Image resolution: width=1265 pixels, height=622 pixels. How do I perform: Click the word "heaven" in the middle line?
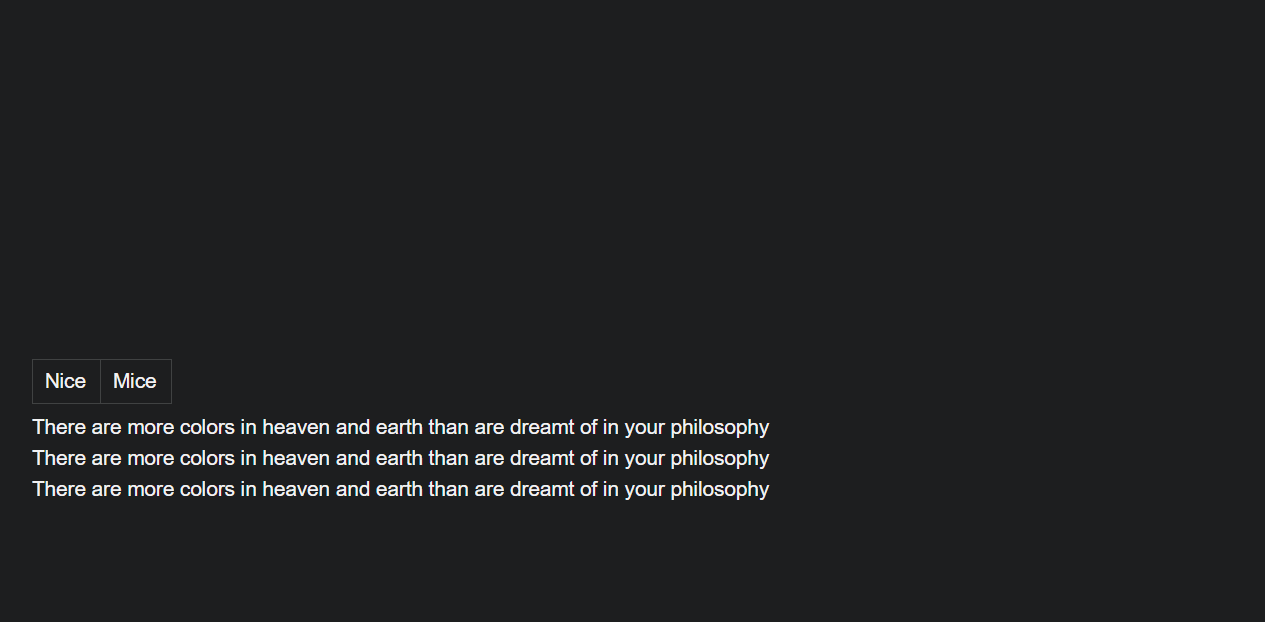pyautogui.click(x=296, y=459)
